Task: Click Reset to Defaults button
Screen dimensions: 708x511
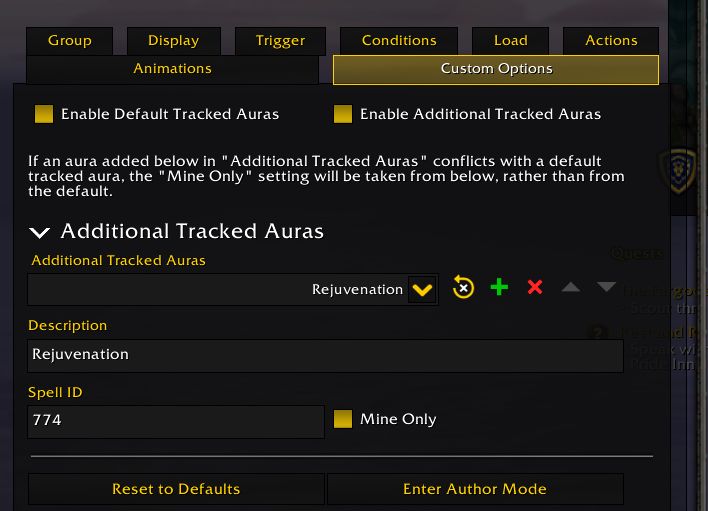Action: tap(176, 489)
